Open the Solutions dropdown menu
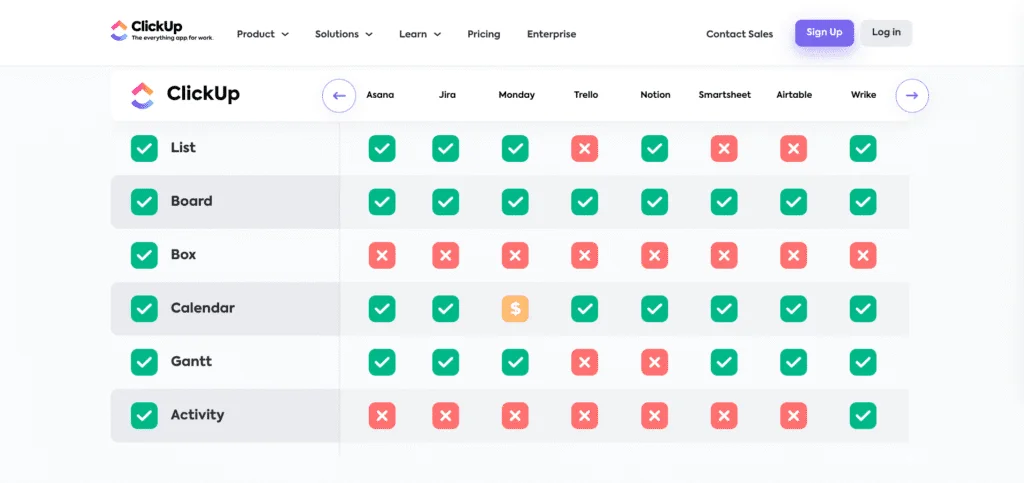The width and height of the screenshot is (1024, 483). pos(343,34)
